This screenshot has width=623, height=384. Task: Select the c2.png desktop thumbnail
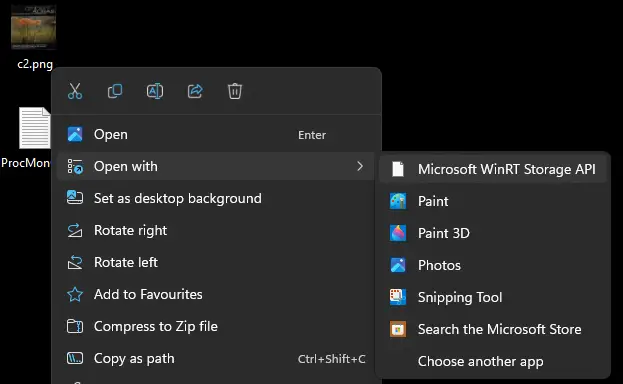point(34,27)
